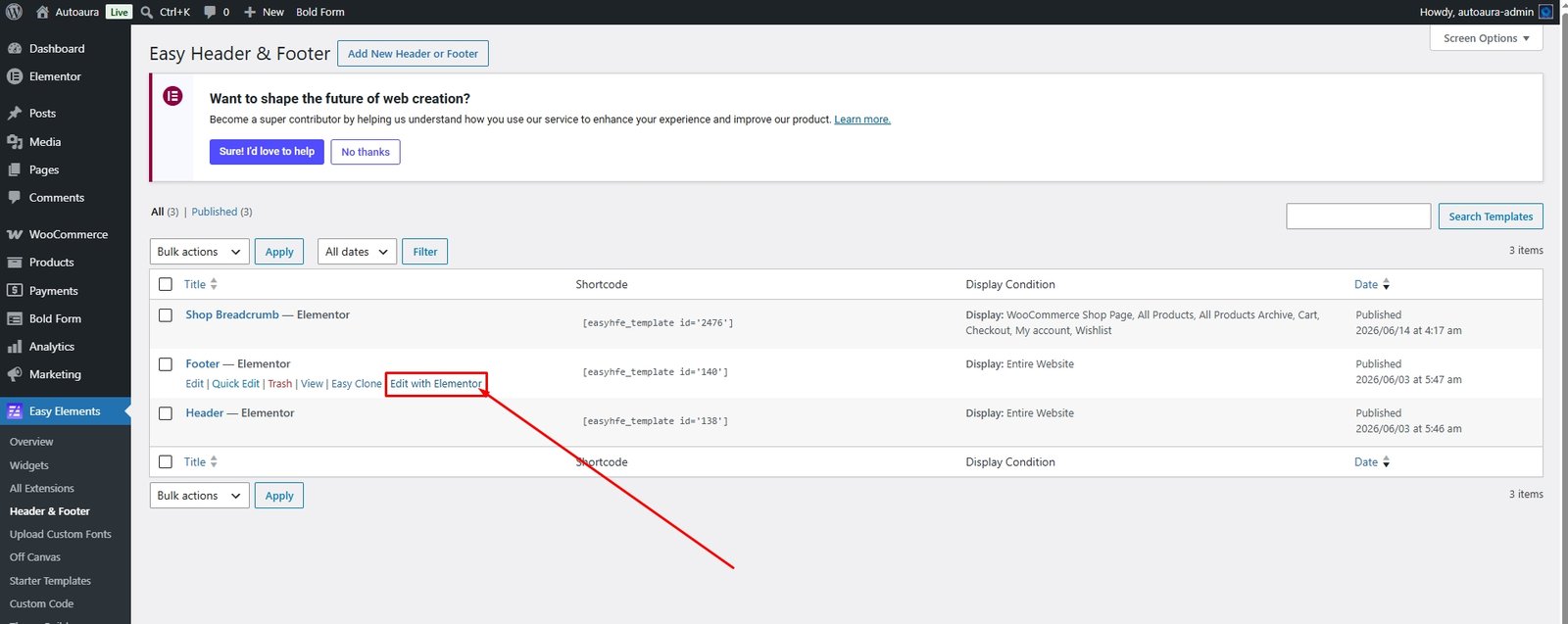Click the View link under Footer
1568x624 pixels.
coord(312,384)
